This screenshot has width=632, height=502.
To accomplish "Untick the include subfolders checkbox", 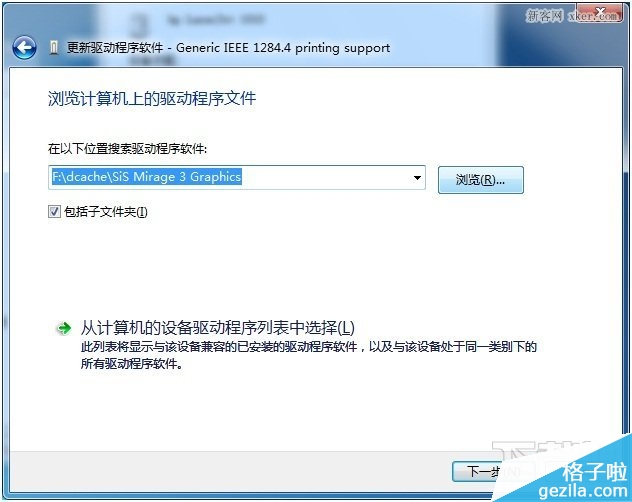I will pos(54,212).
